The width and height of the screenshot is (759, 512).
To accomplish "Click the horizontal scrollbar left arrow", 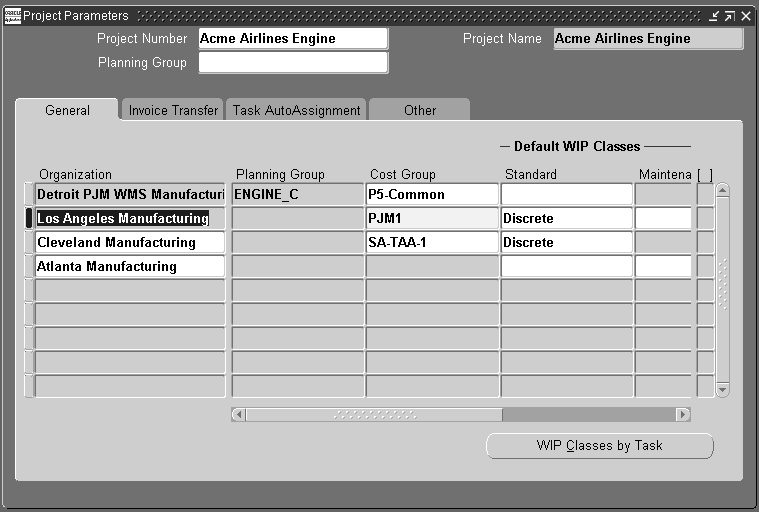I will point(238,414).
